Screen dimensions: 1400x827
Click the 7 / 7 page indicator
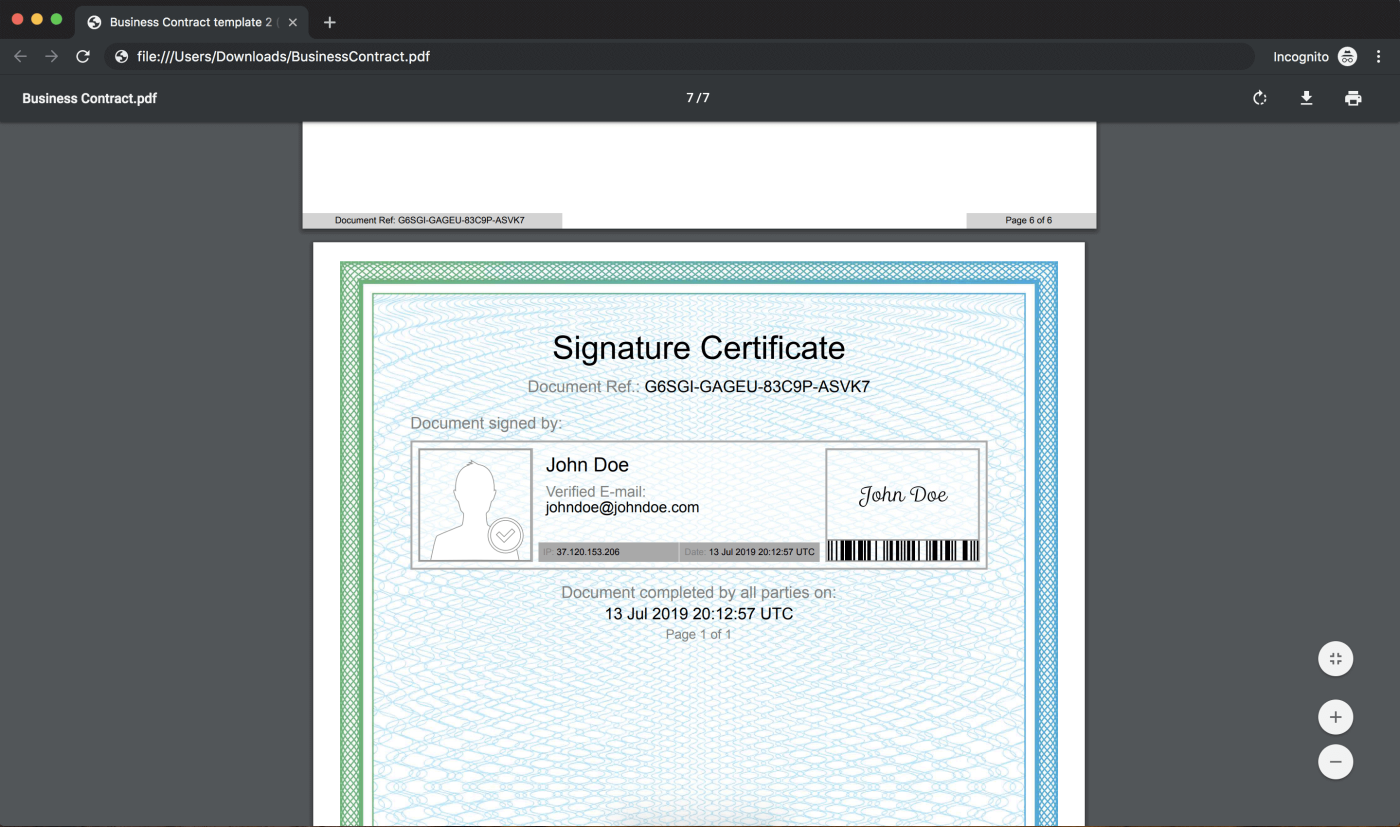tap(698, 98)
